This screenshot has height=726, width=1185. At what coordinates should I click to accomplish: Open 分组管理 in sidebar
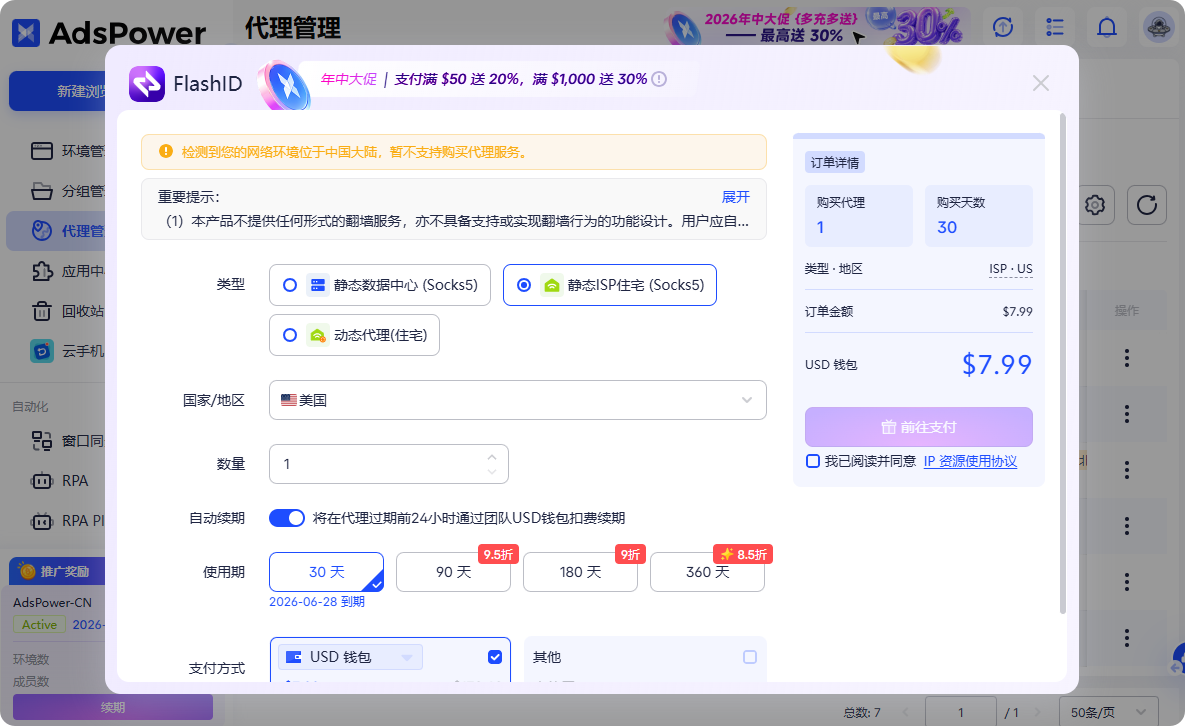[x=67, y=191]
